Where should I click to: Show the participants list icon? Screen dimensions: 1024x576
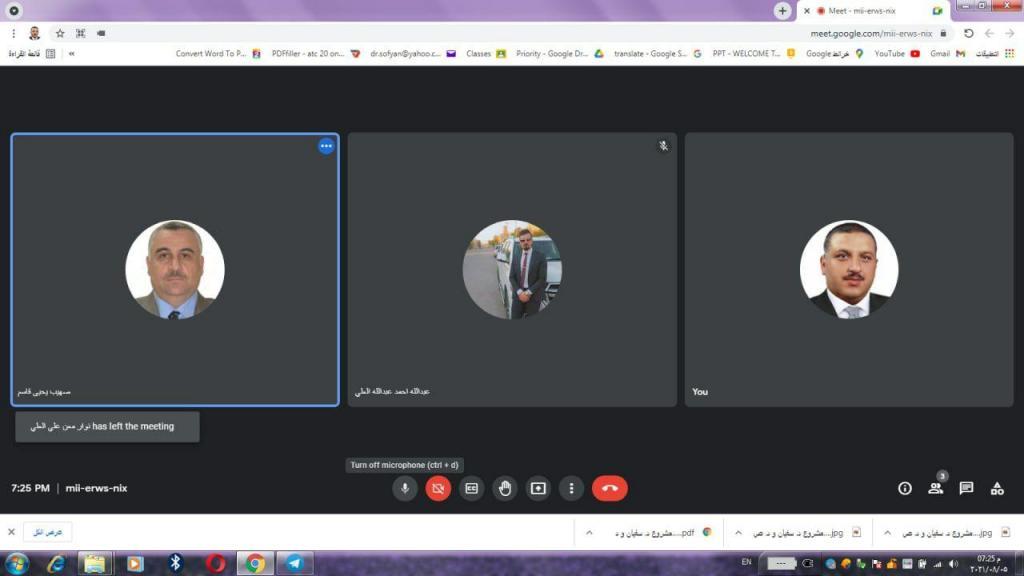point(936,488)
